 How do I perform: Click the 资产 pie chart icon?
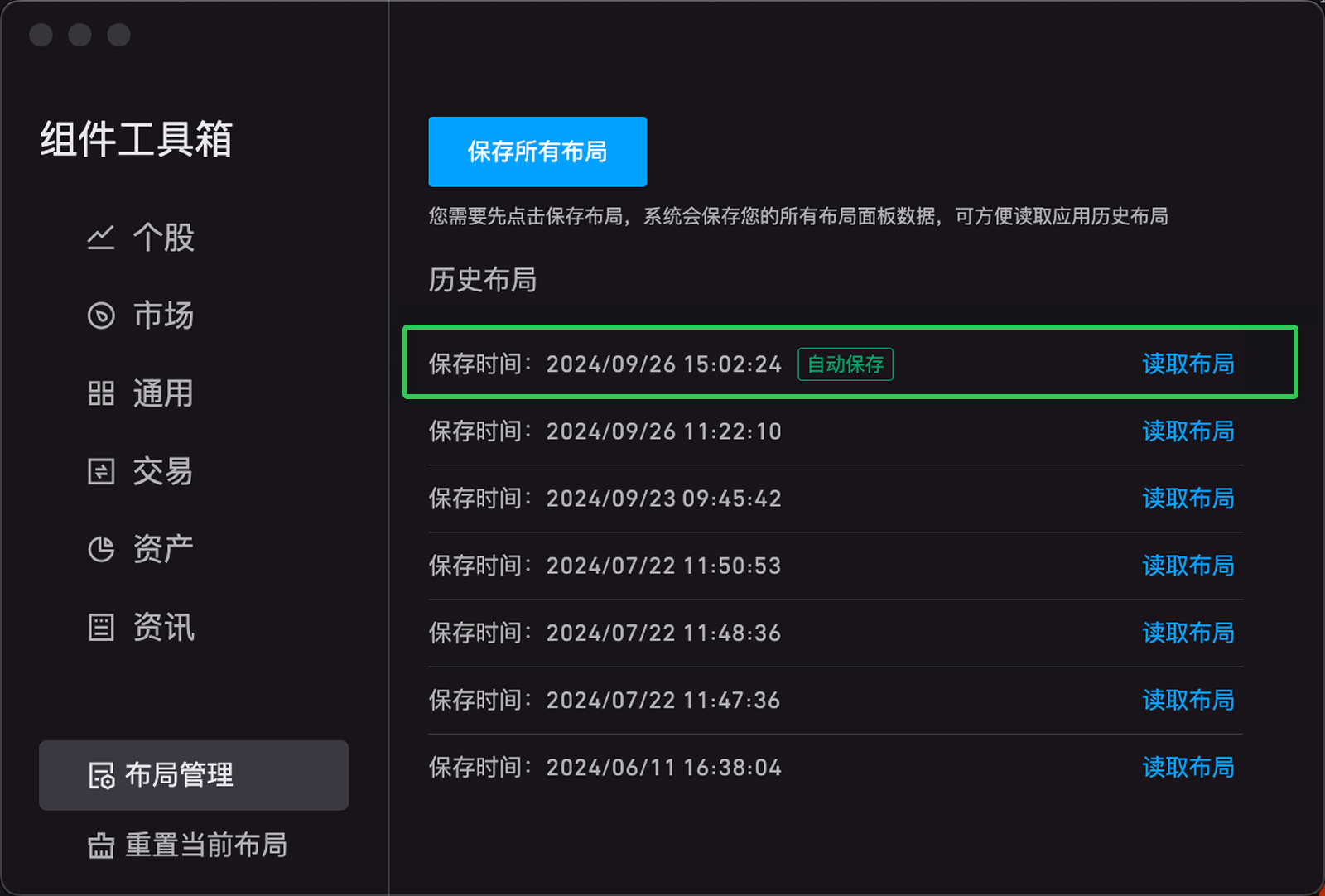tap(101, 549)
